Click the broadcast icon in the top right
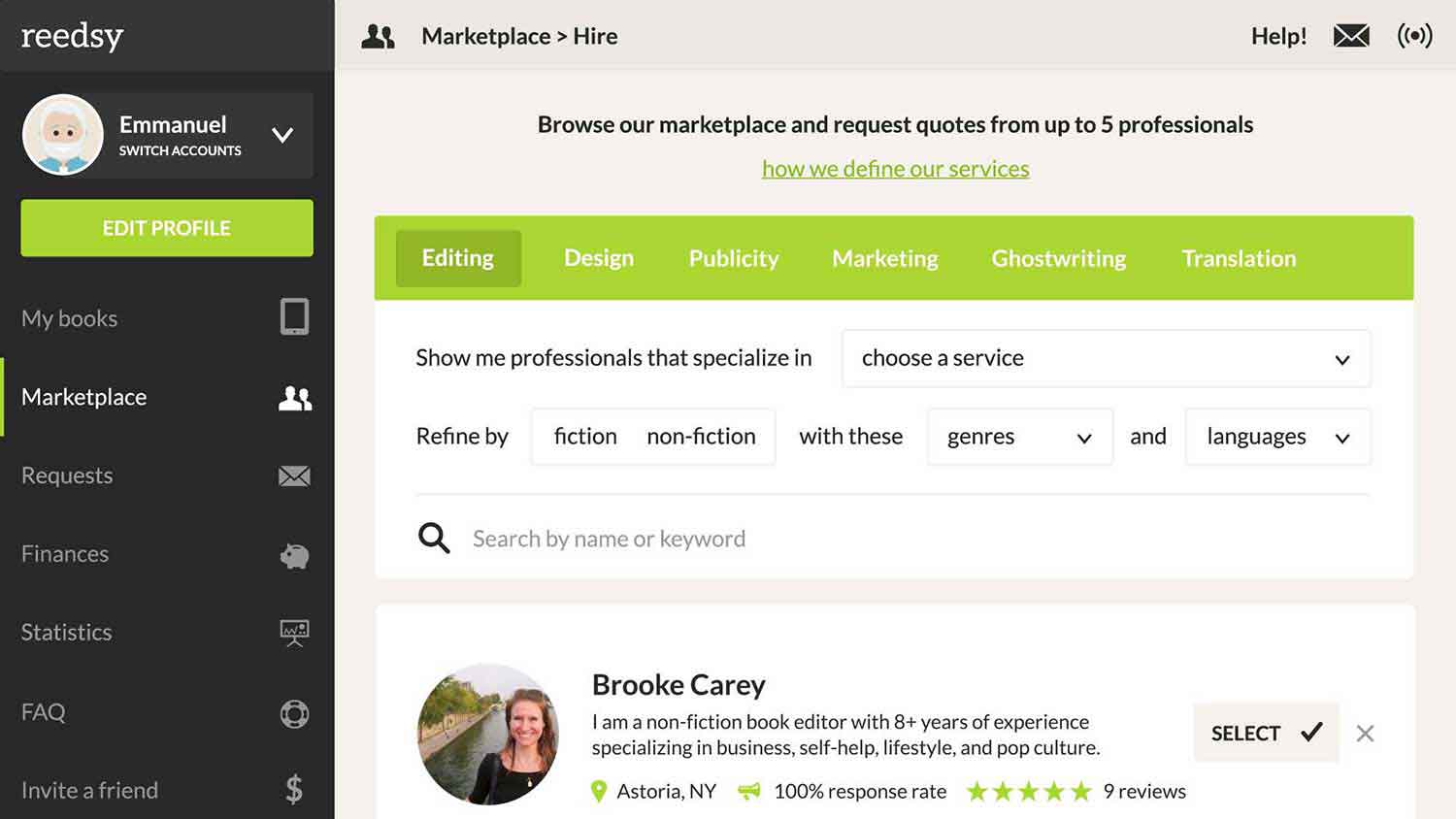The image size is (1456, 819). point(1414,35)
